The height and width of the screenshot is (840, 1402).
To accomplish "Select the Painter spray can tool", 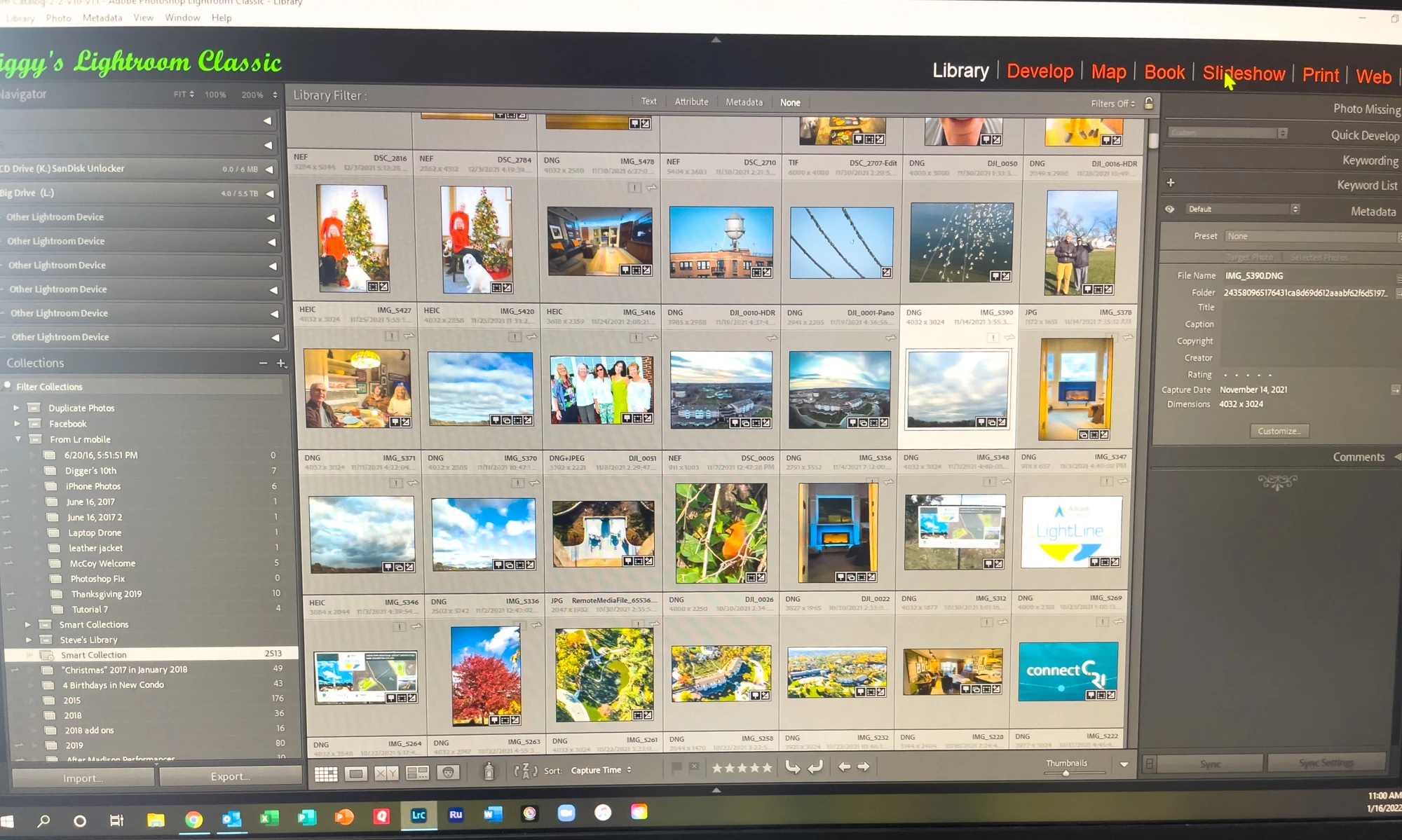I will [489, 771].
